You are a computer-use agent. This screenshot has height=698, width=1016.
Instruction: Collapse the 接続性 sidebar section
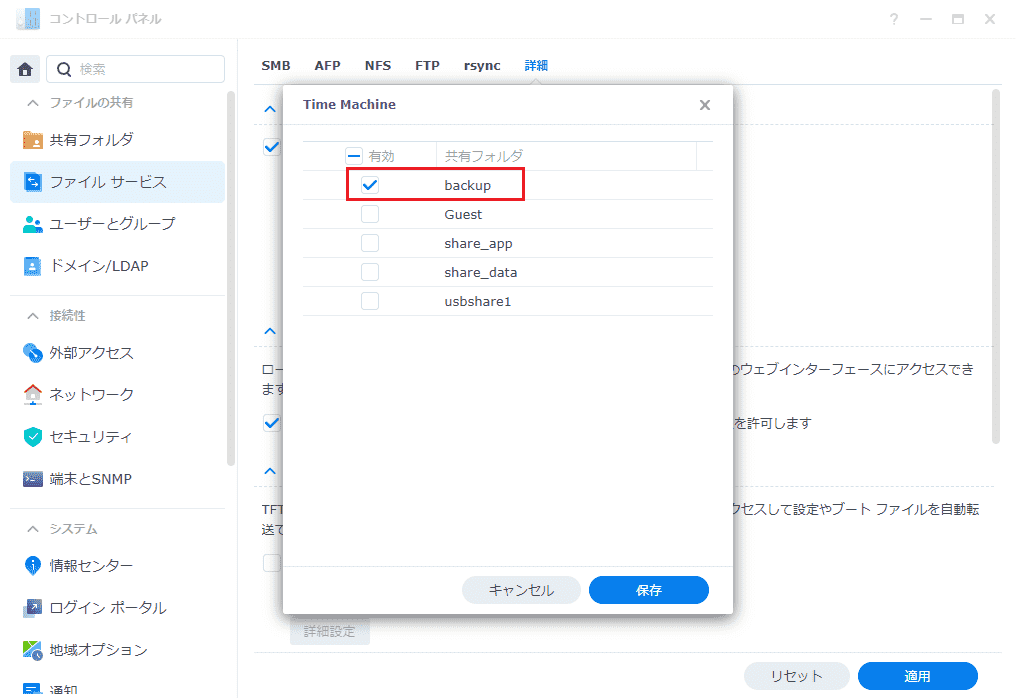(x=32, y=316)
